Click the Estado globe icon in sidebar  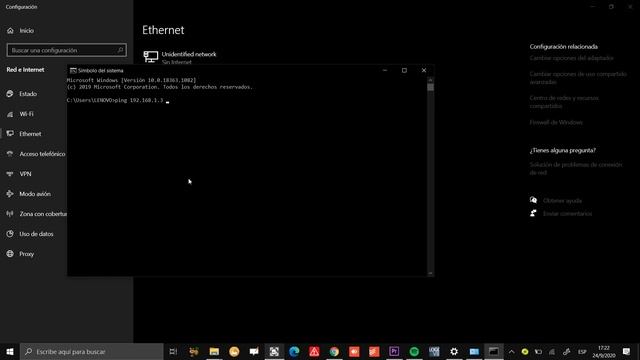[x=10, y=94]
